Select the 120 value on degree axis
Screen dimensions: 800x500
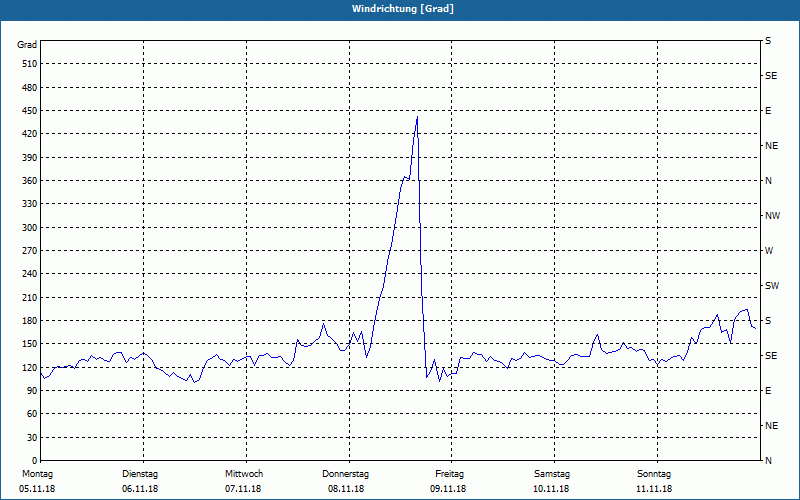point(30,367)
